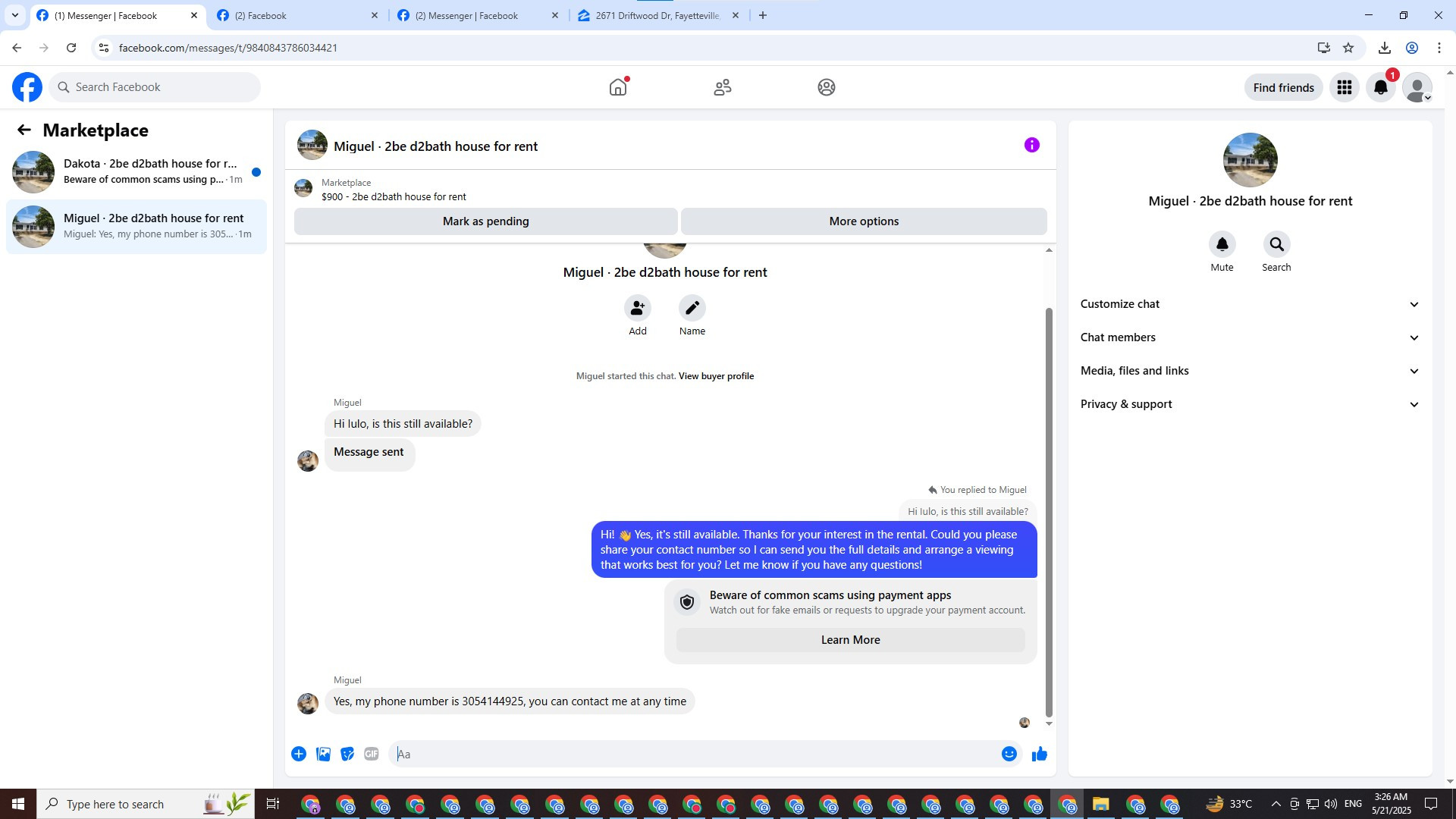The height and width of the screenshot is (819, 1456).
Task: Click Find friends button
Action: point(1283,87)
